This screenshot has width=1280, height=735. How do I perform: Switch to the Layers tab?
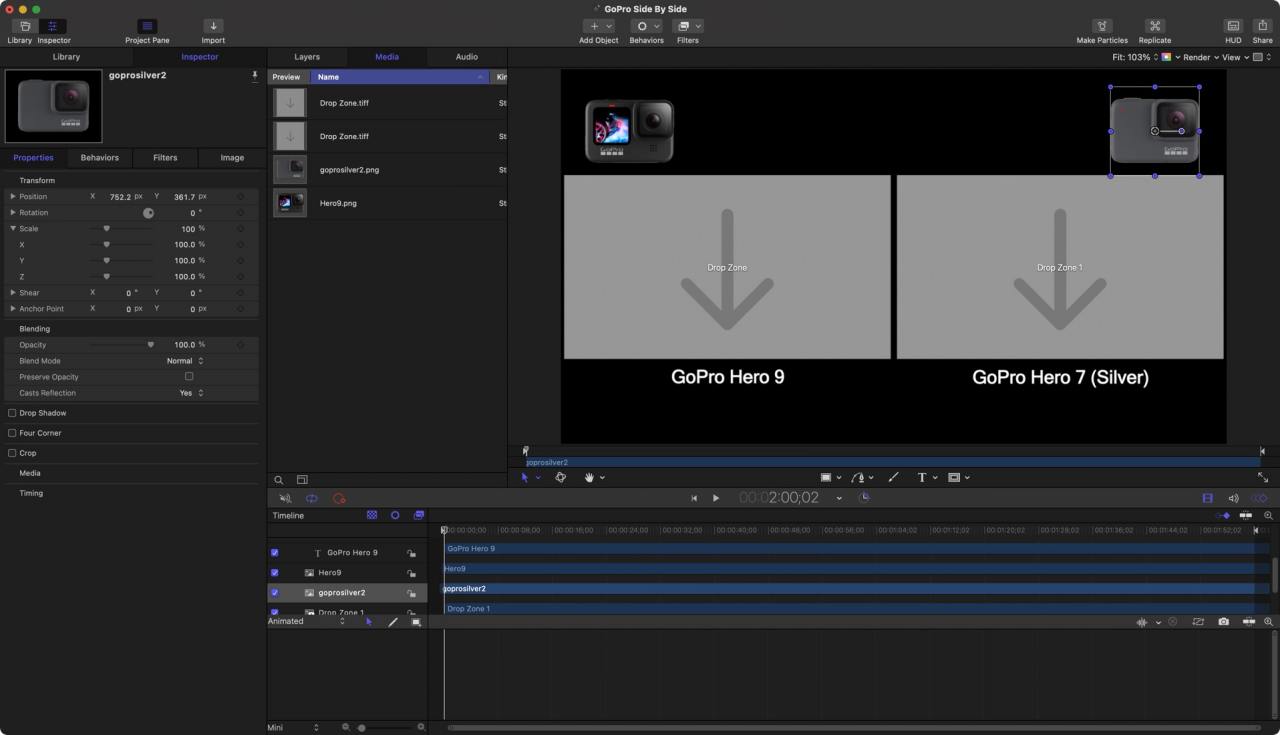pos(307,57)
